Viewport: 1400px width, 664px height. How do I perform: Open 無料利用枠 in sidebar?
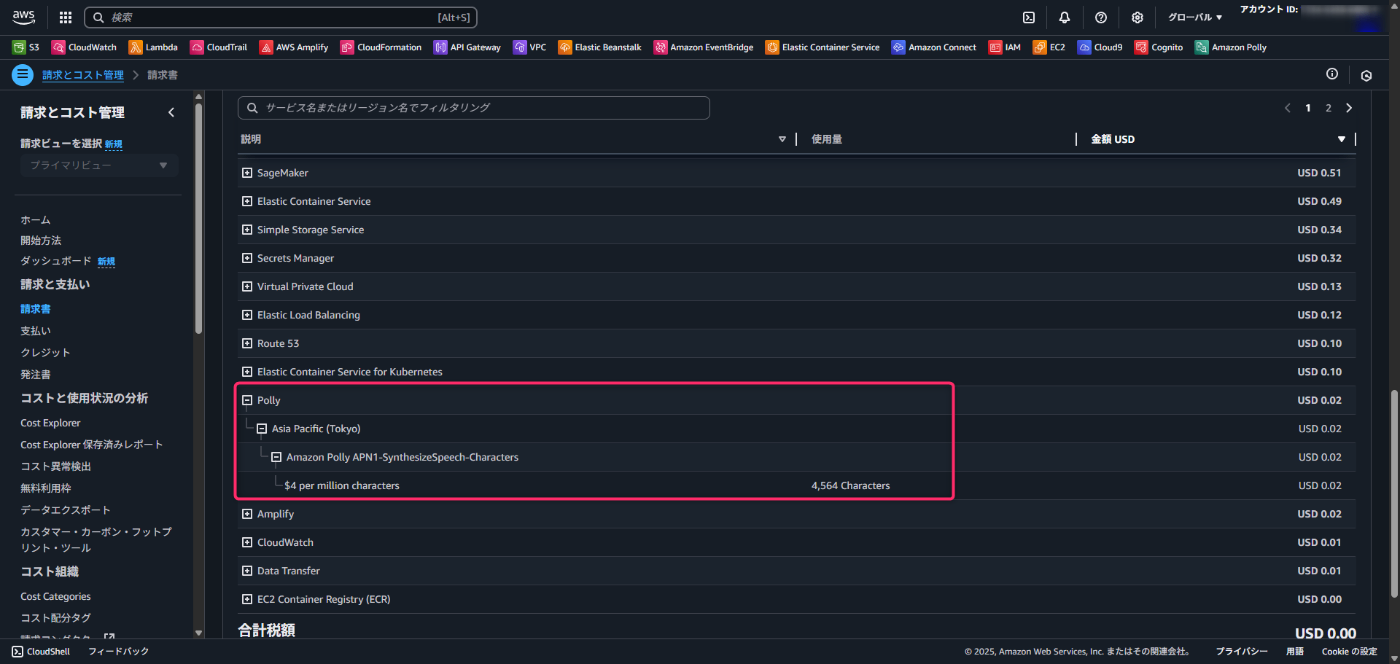point(46,488)
